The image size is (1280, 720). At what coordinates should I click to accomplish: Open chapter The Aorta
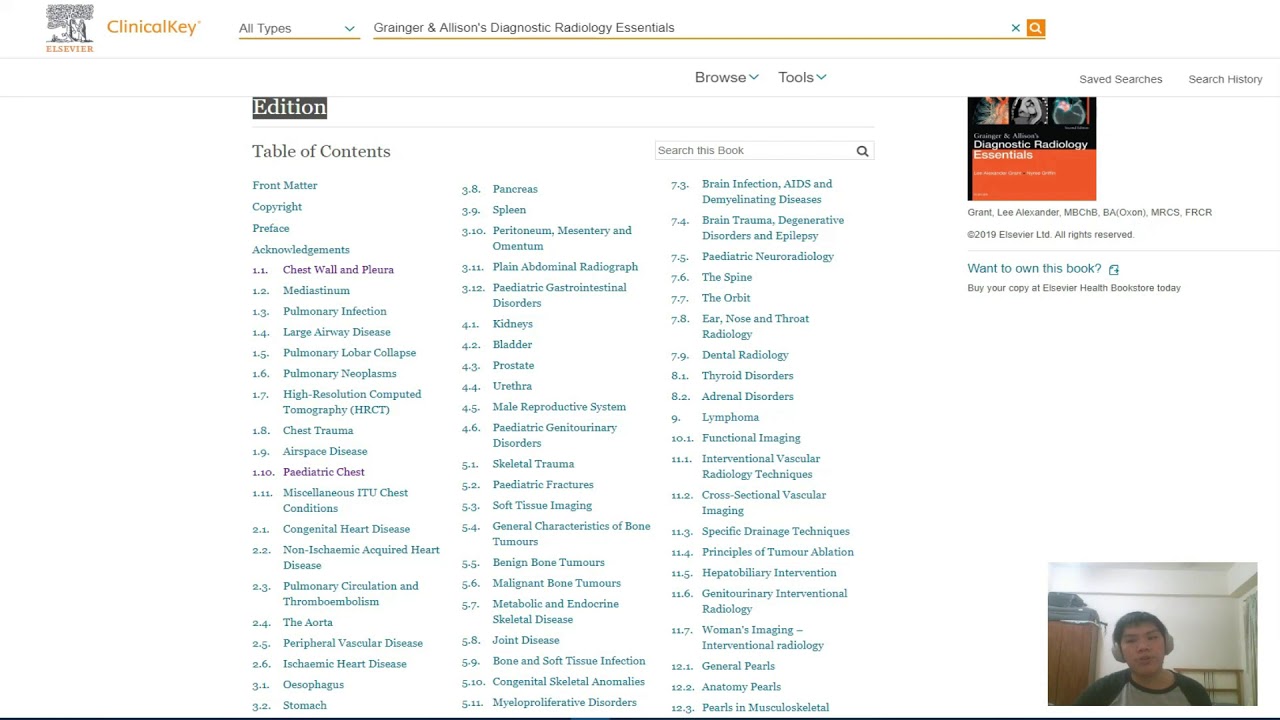coord(307,623)
